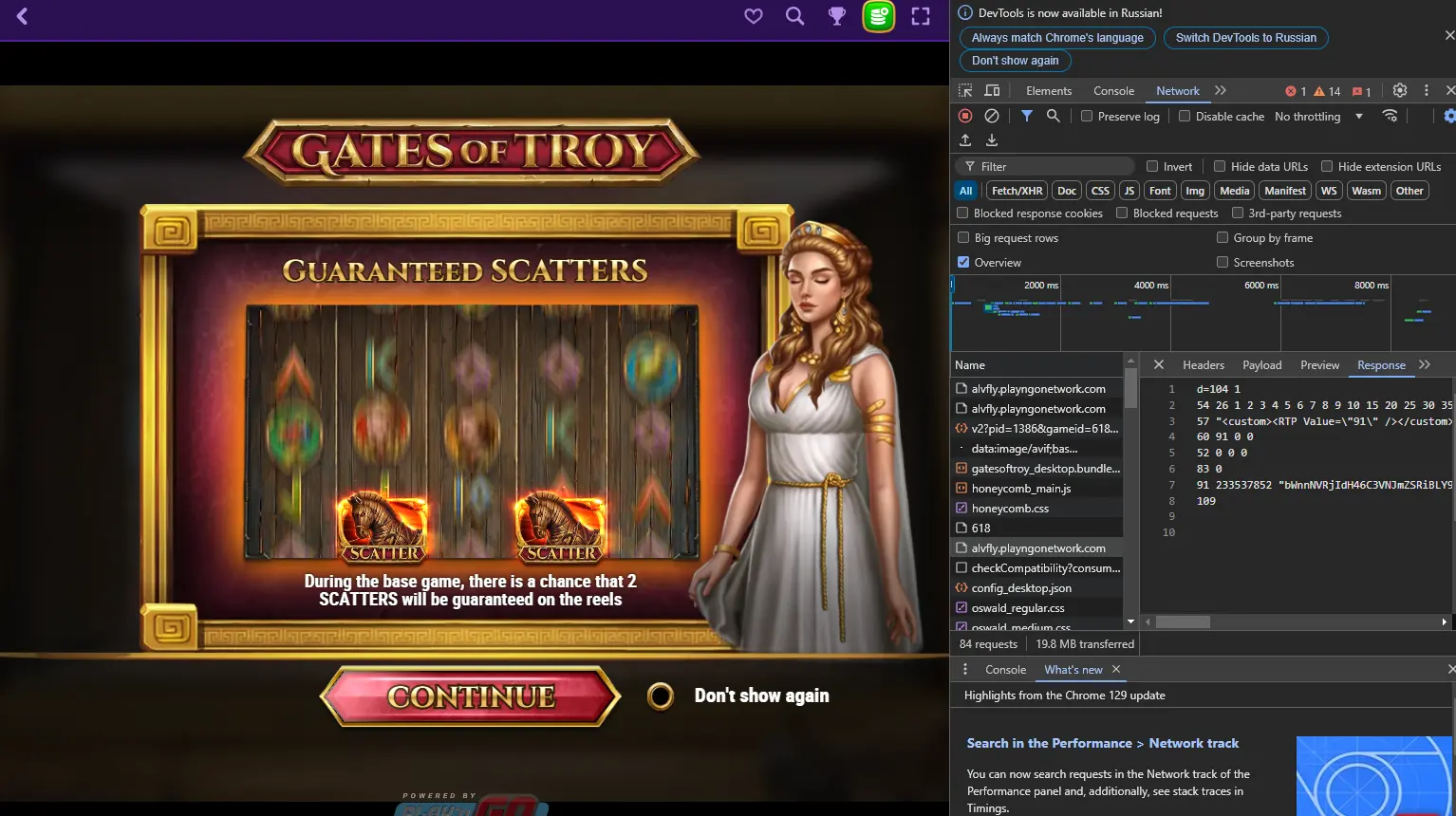Open DevTools settings gear

point(1400,91)
